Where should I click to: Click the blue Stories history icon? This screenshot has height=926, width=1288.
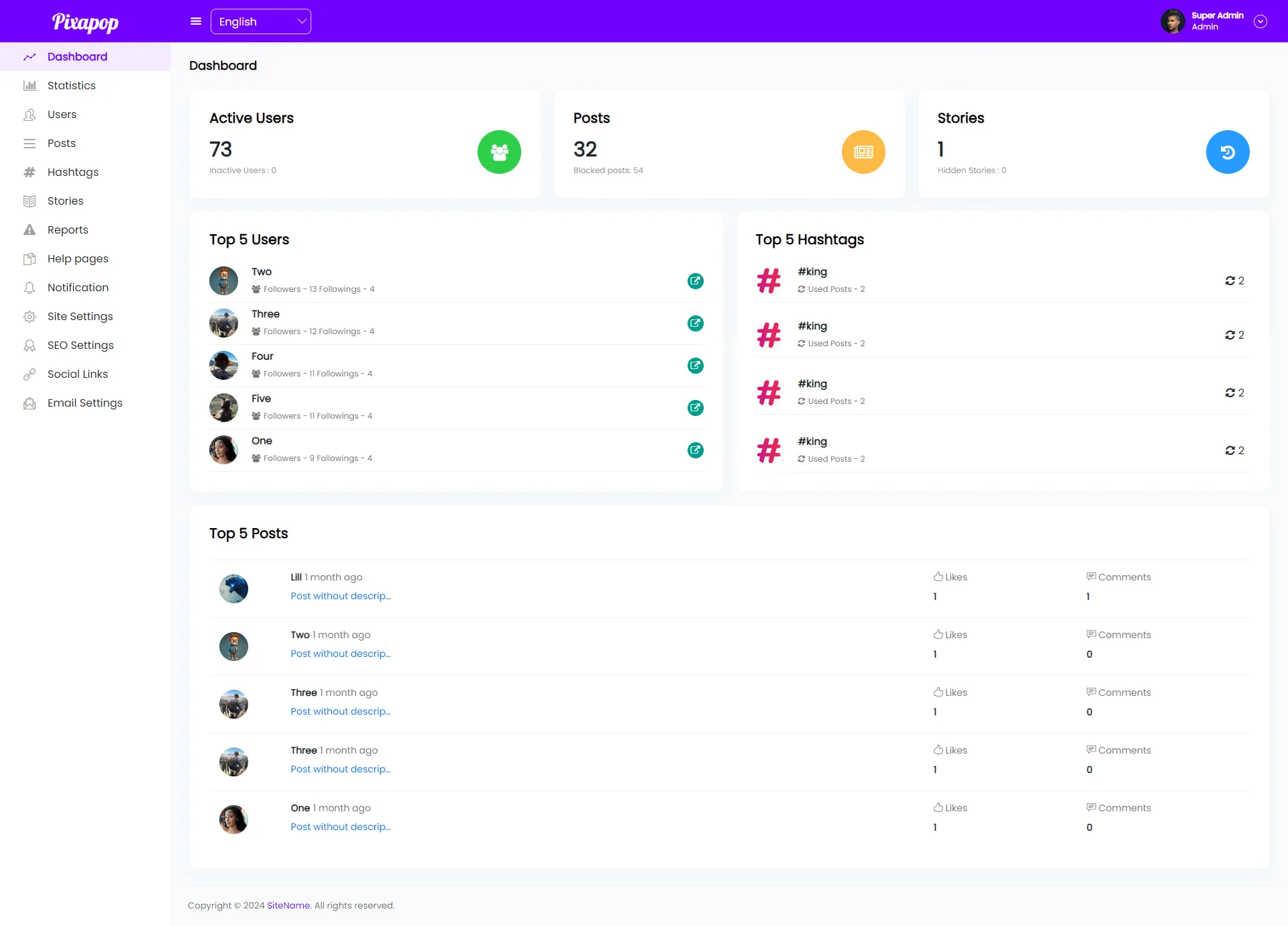point(1227,152)
